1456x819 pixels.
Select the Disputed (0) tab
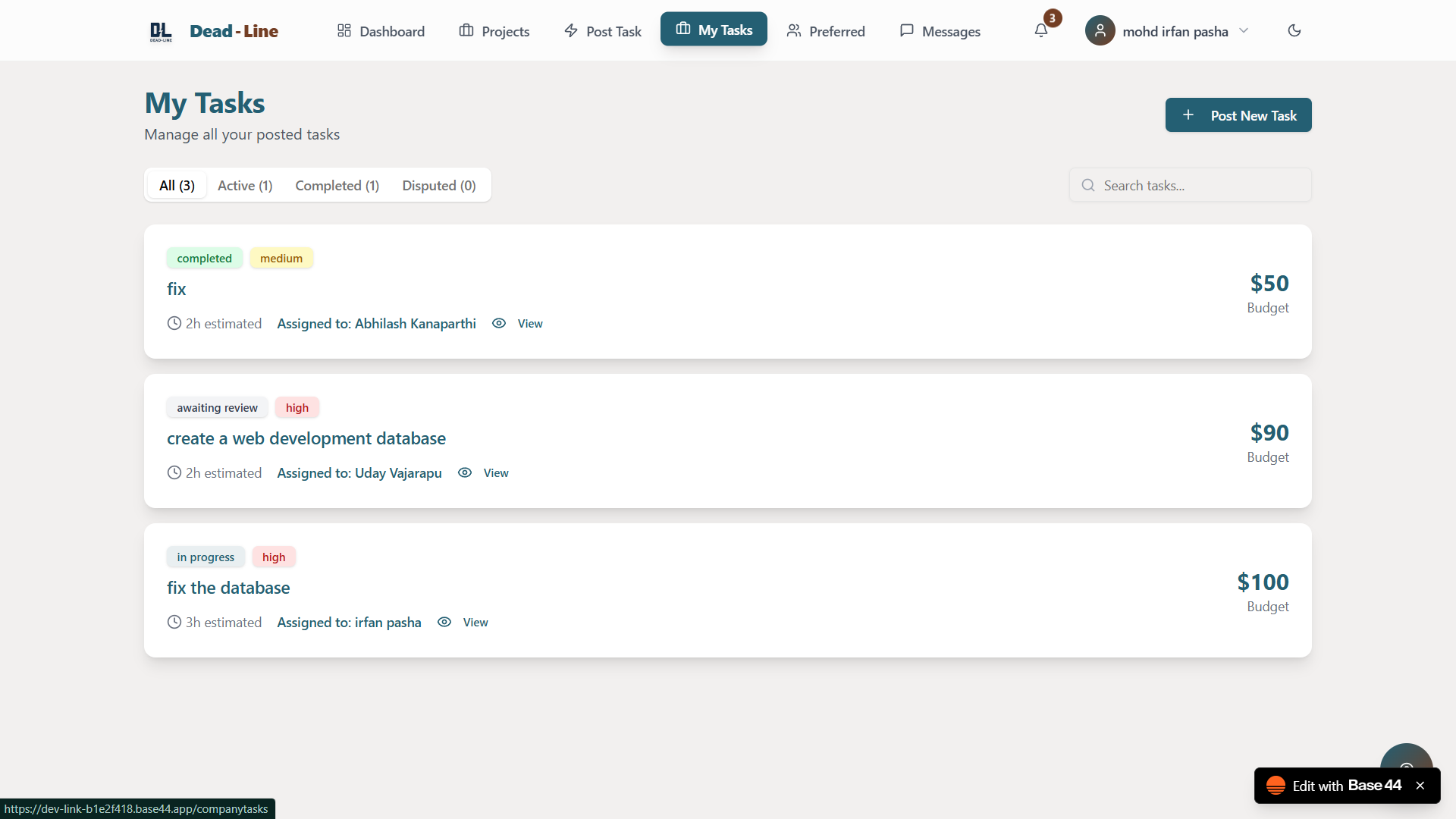coord(439,186)
